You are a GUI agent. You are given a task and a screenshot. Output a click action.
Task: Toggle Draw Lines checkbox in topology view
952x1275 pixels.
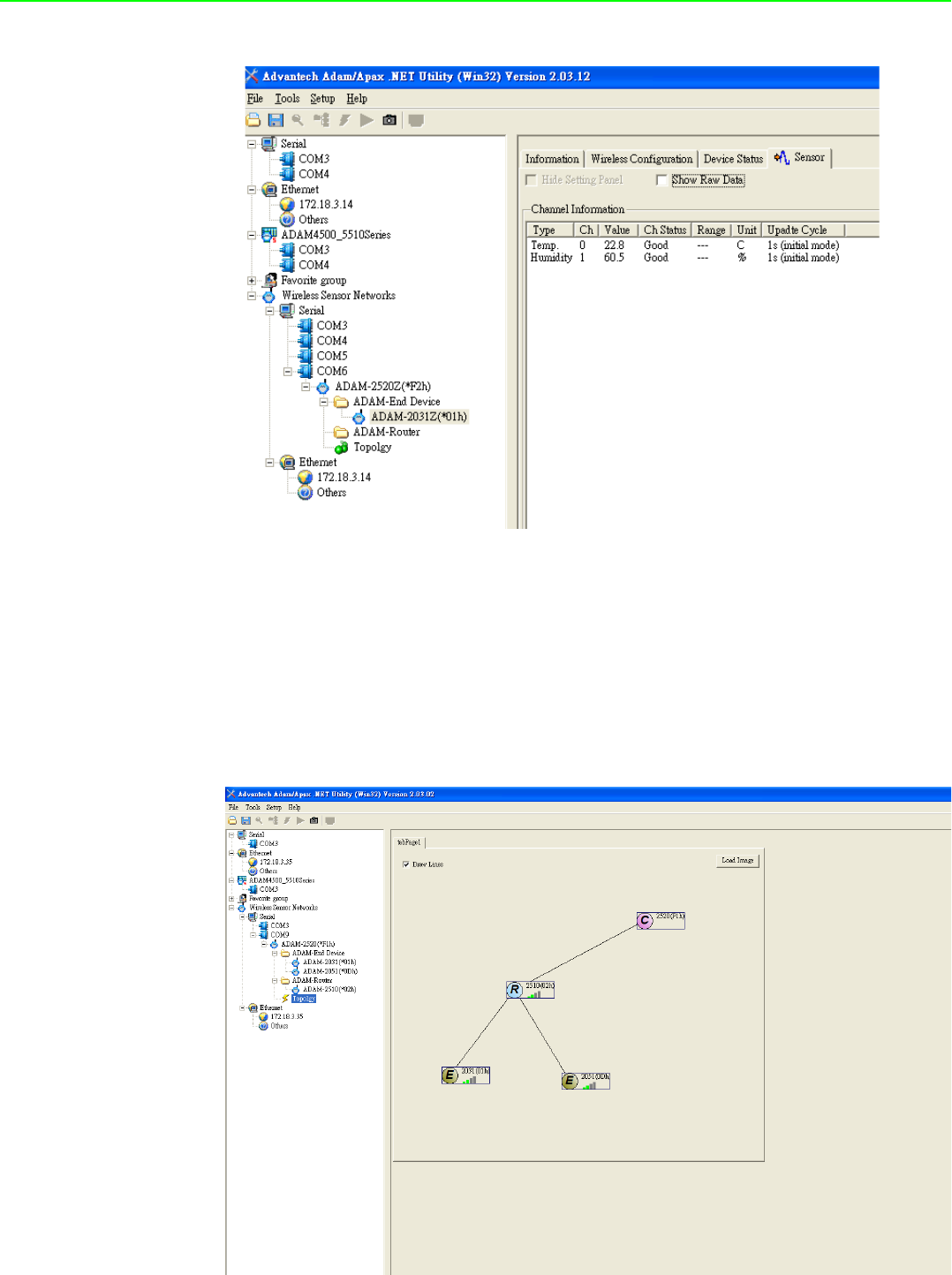pos(406,864)
